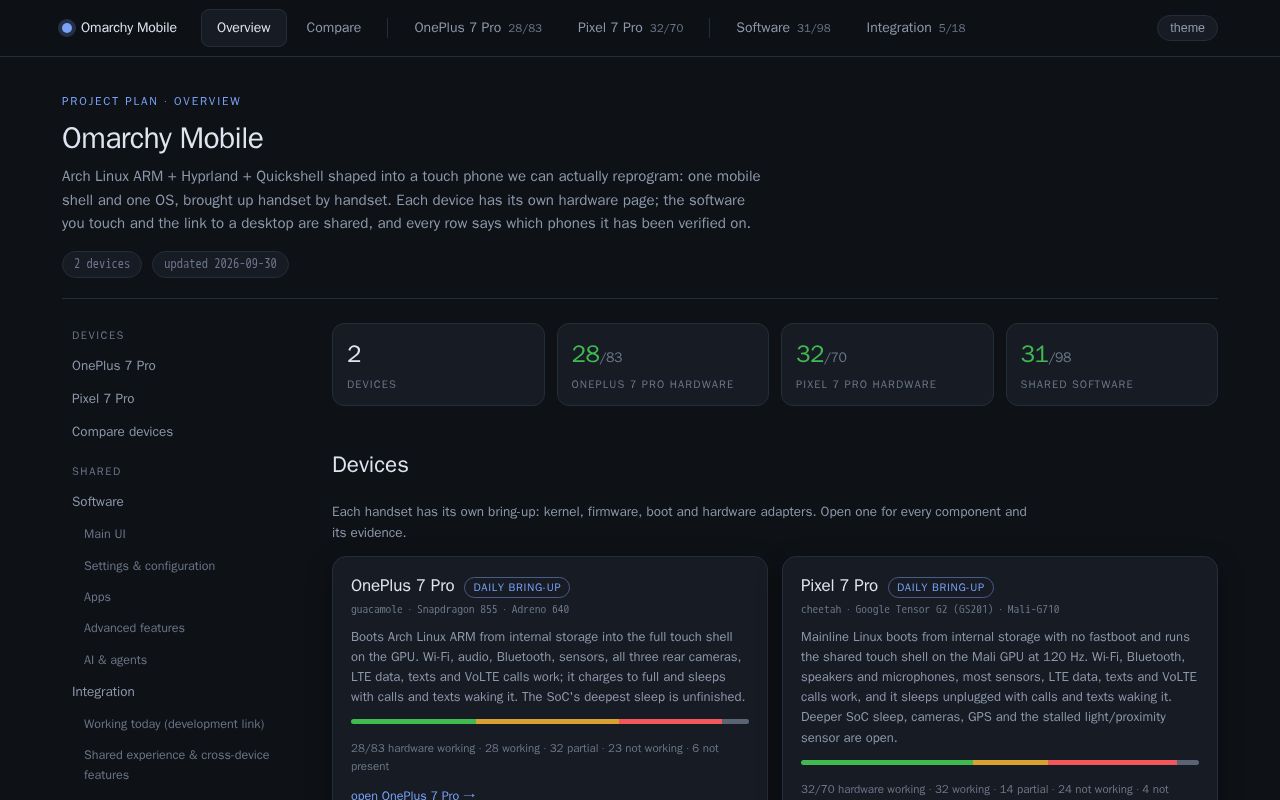Image resolution: width=1280 pixels, height=800 pixels.
Task: Click 'cheetah · Google Tensor G2' spec text
Action: point(930,609)
